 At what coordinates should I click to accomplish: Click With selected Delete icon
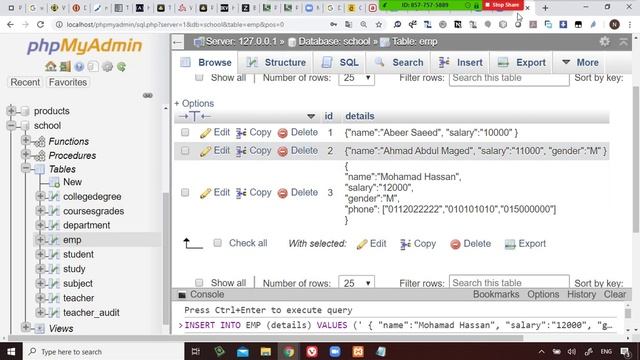pyautogui.click(x=455, y=244)
